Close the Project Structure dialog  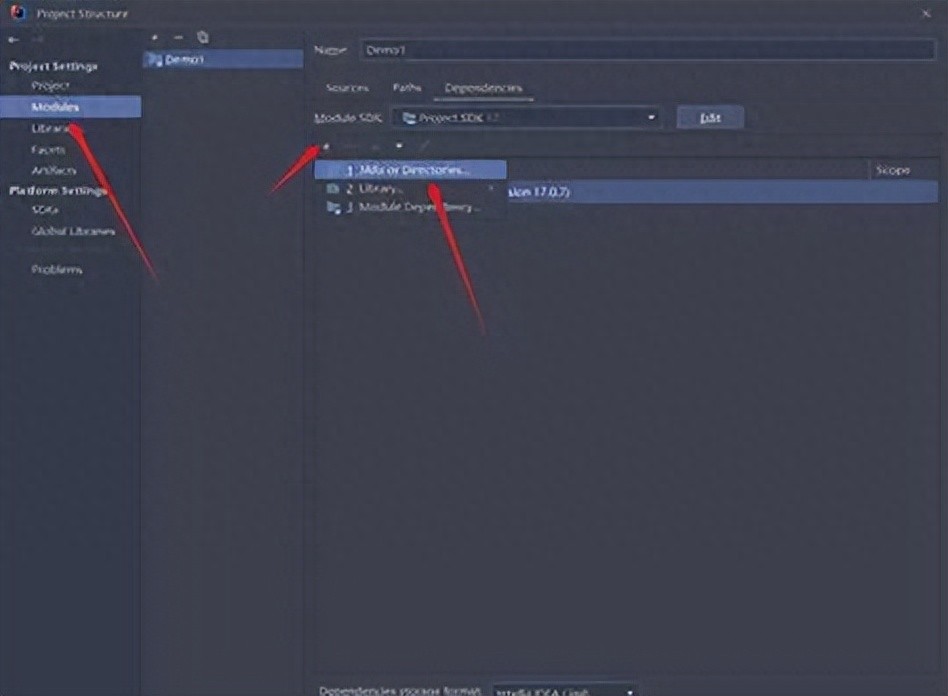tap(926, 13)
